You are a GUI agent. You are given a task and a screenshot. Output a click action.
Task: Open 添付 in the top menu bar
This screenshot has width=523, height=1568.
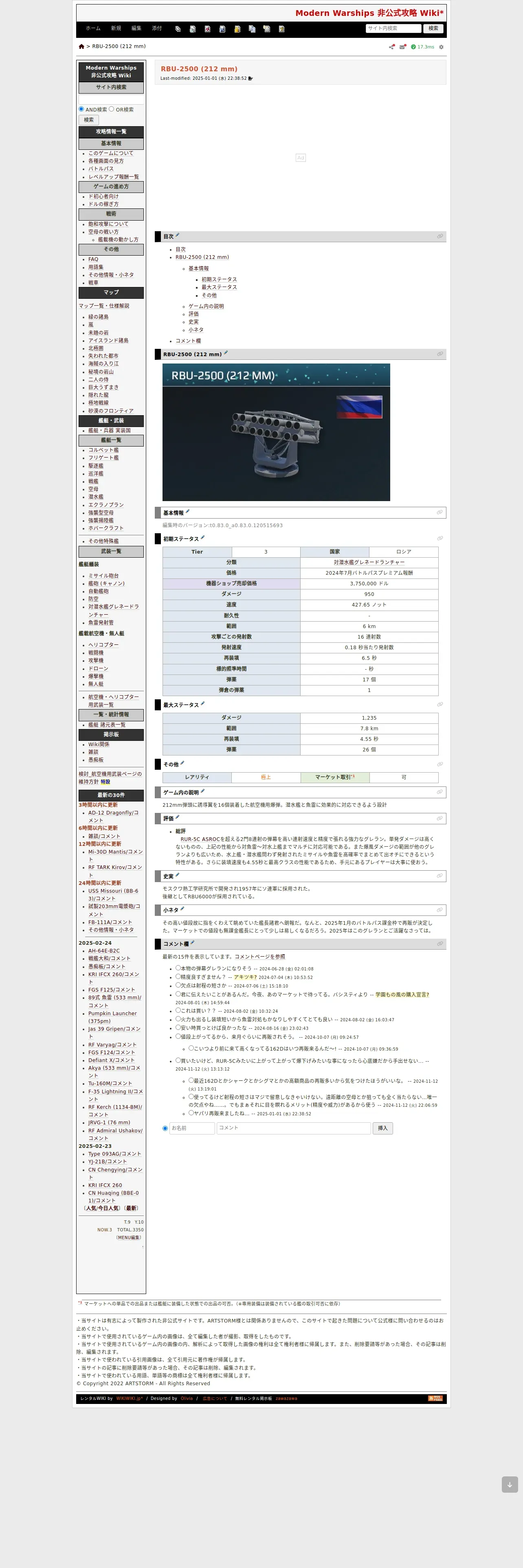click(x=157, y=28)
